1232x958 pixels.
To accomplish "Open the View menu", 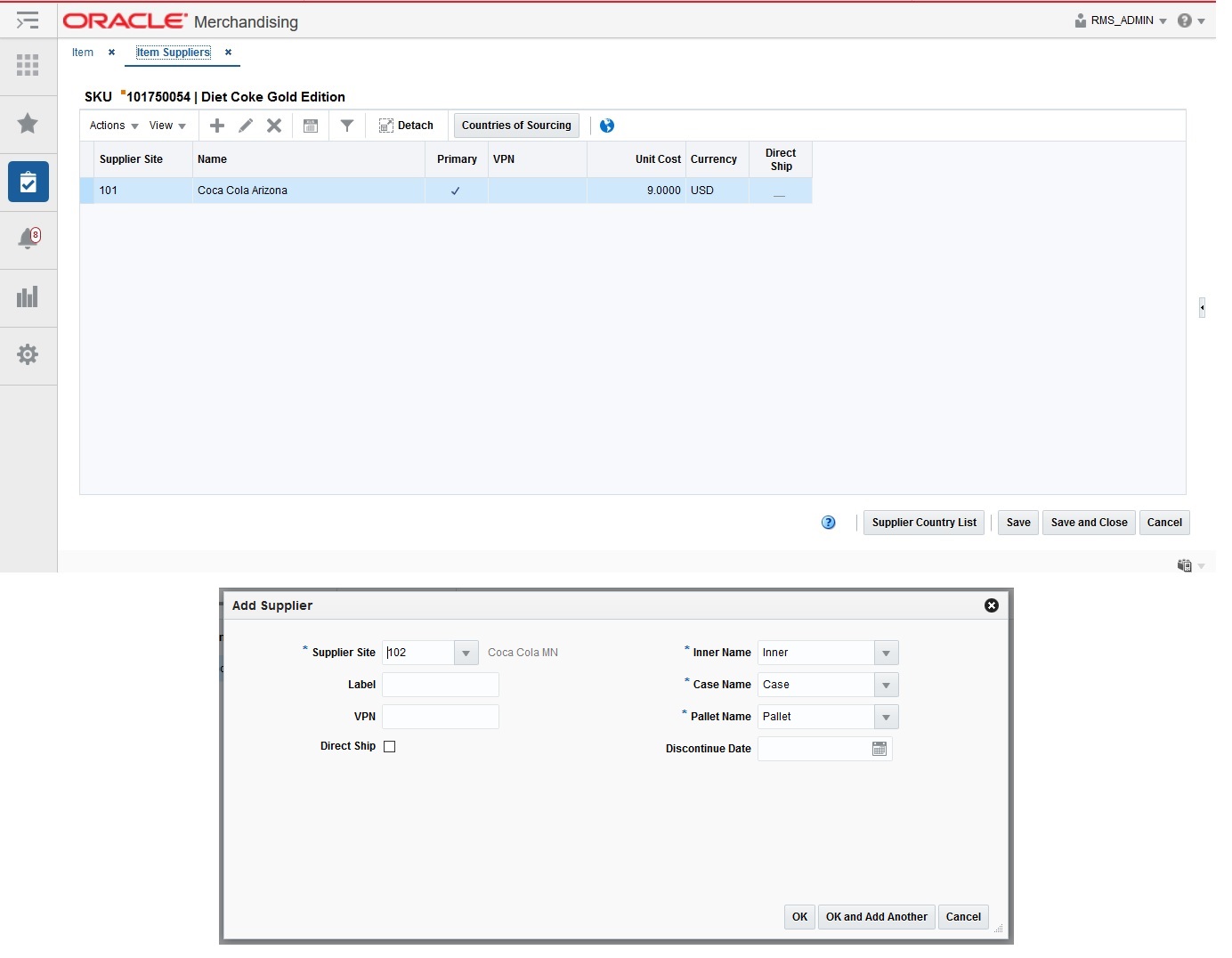I will point(167,126).
